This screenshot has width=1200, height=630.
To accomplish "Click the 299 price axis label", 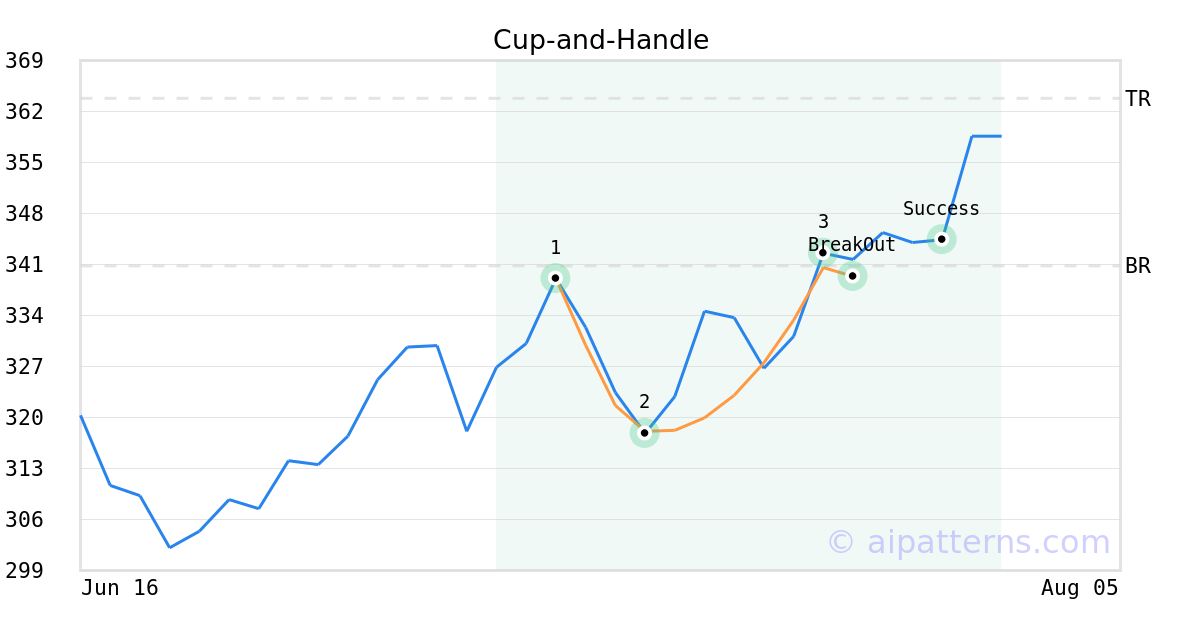I will (24, 570).
